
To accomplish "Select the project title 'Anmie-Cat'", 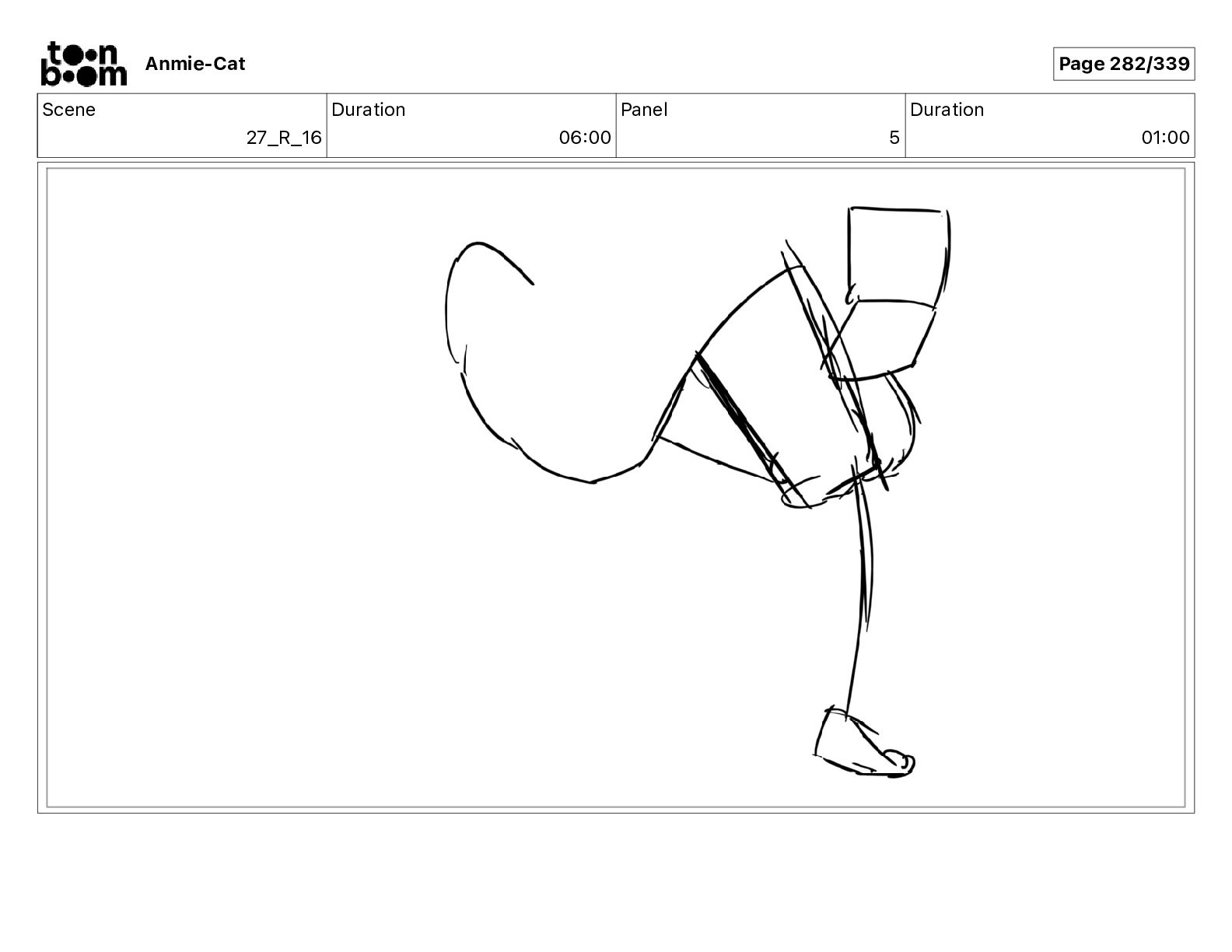I will click(194, 64).
